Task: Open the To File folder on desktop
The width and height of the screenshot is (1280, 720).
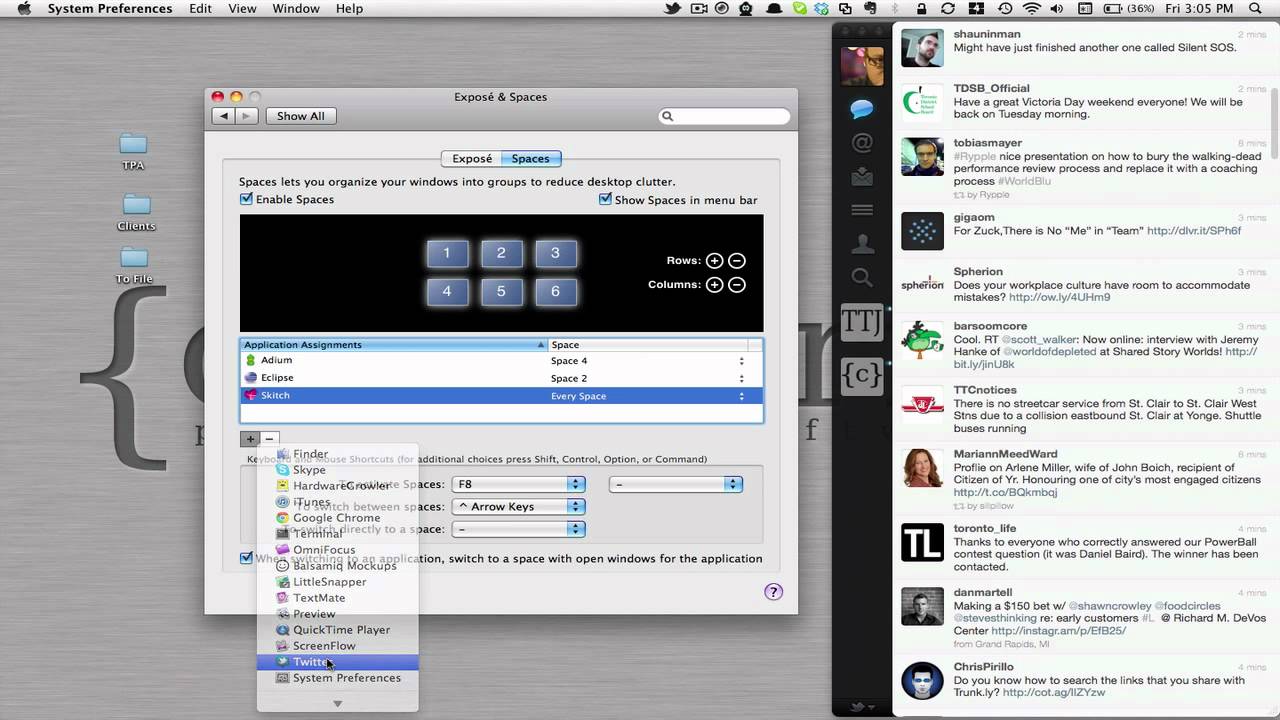Action: 134,265
